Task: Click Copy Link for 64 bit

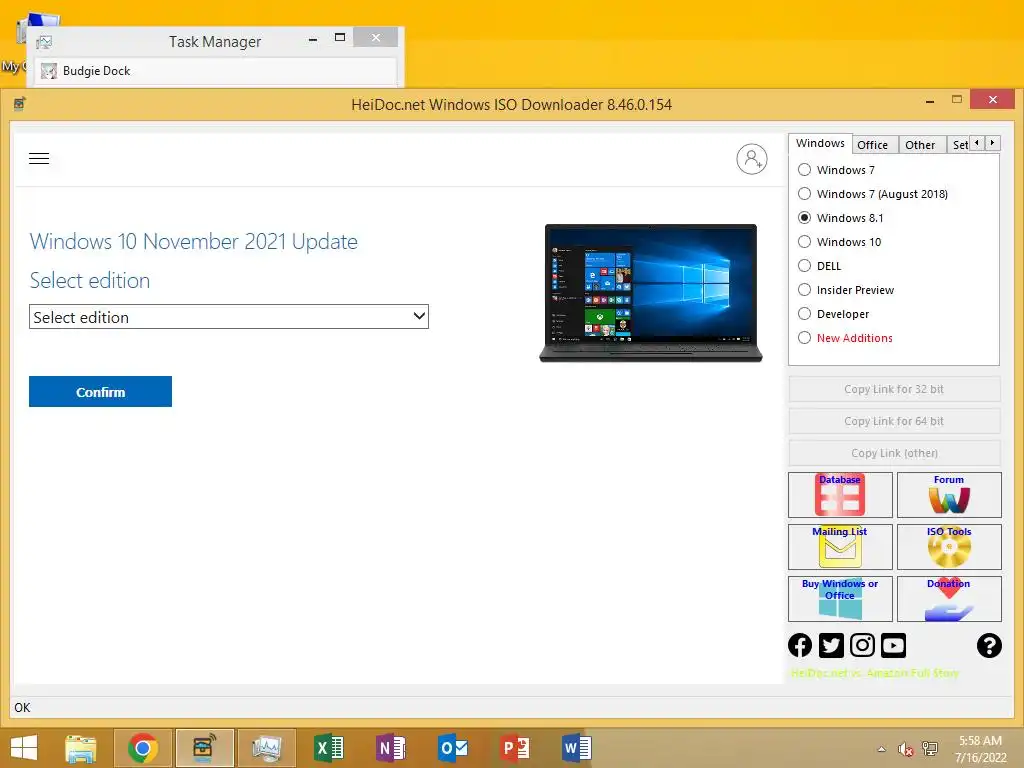Action: click(x=894, y=421)
